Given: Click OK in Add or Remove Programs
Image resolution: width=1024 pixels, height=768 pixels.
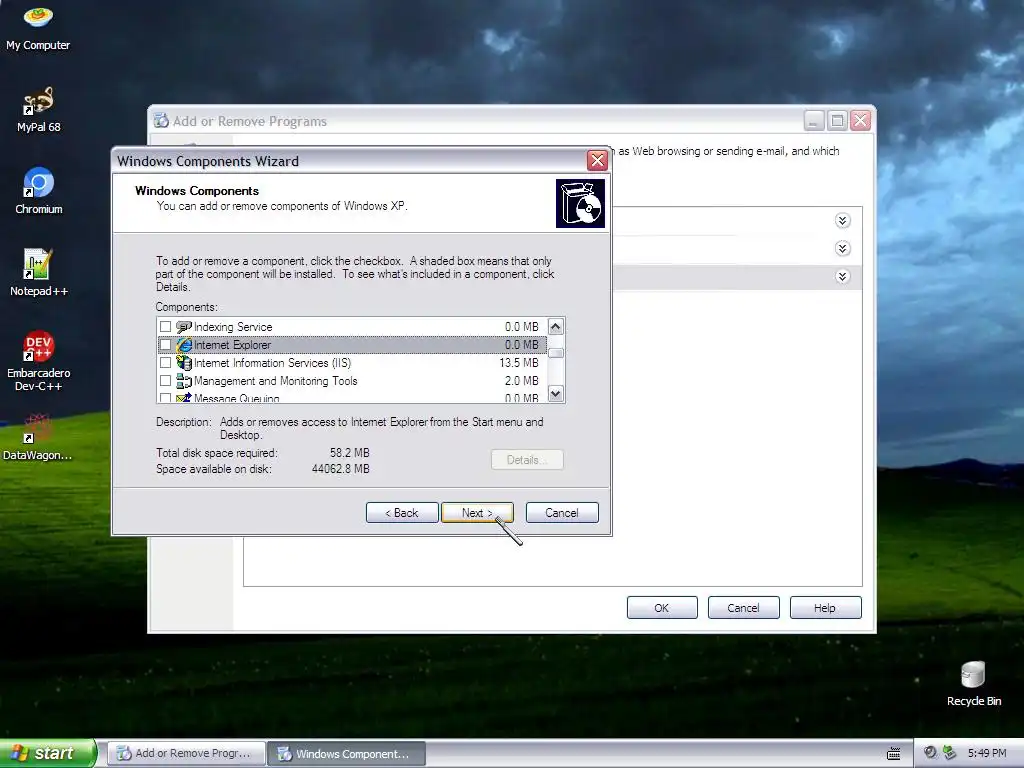Looking at the screenshot, I should (662, 607).
